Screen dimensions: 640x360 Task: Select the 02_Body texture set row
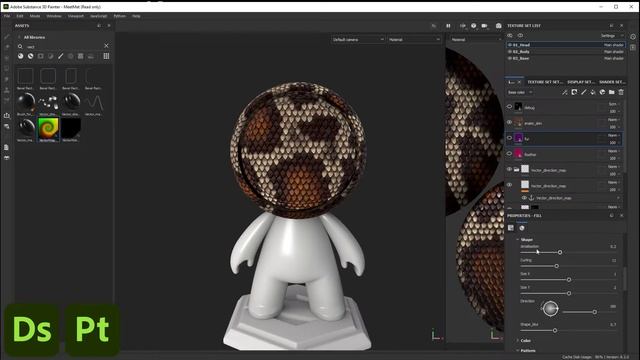pos(566,52)
